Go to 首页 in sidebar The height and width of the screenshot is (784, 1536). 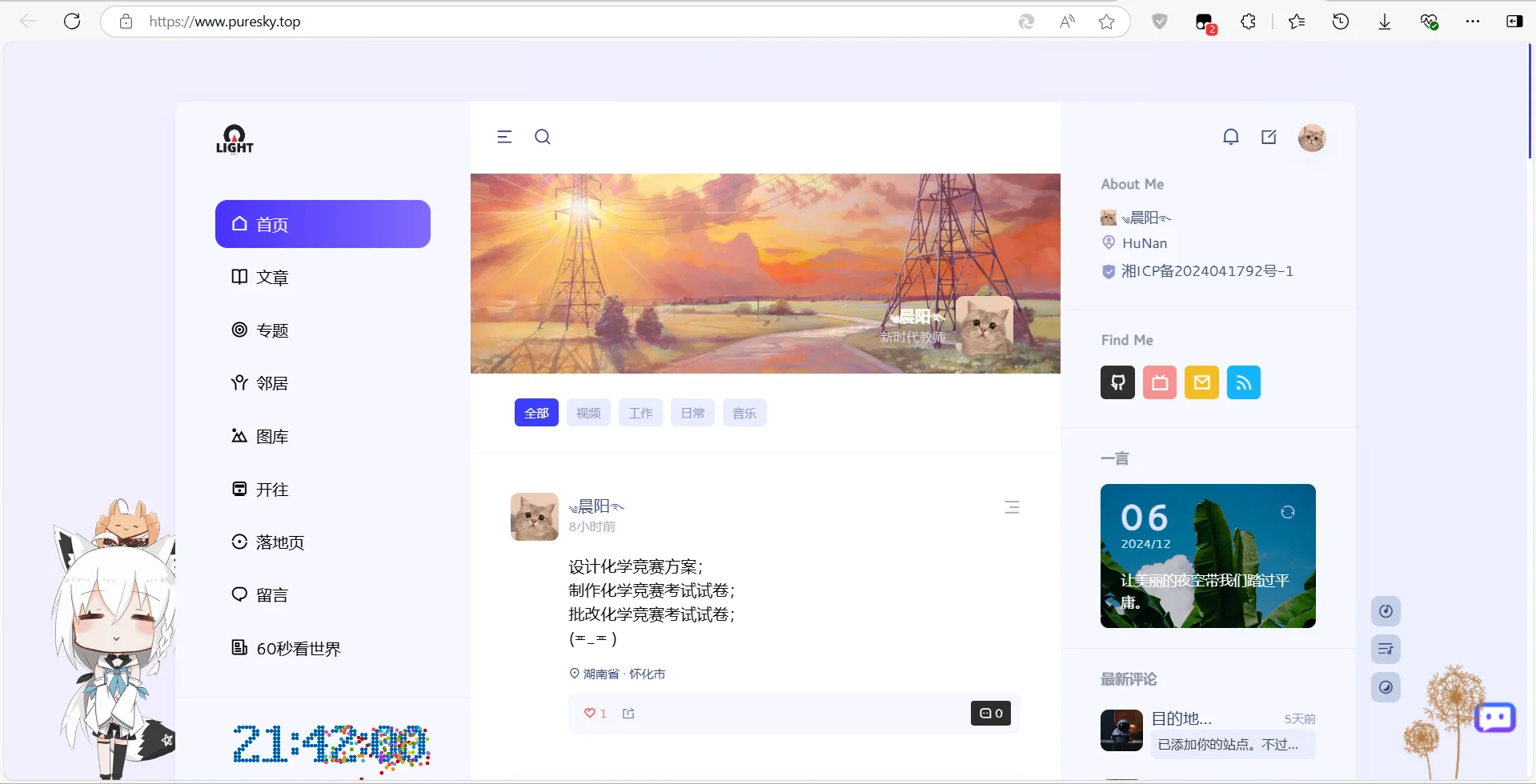click(323, 224)
